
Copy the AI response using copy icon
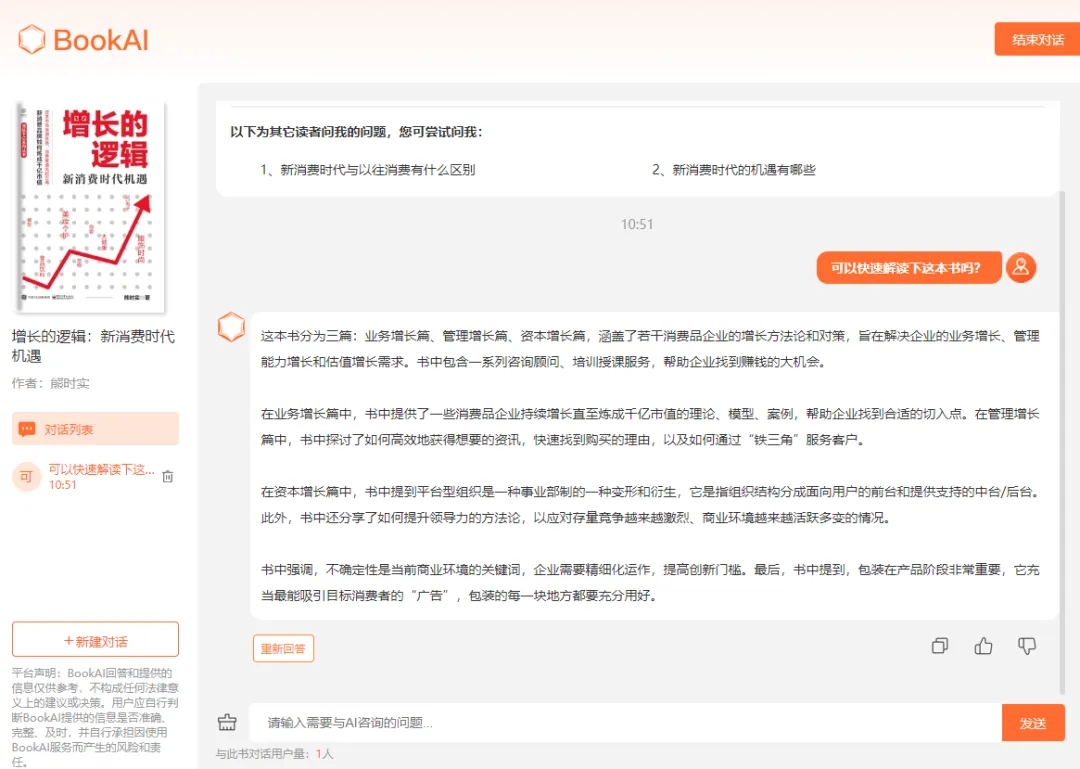939,646
